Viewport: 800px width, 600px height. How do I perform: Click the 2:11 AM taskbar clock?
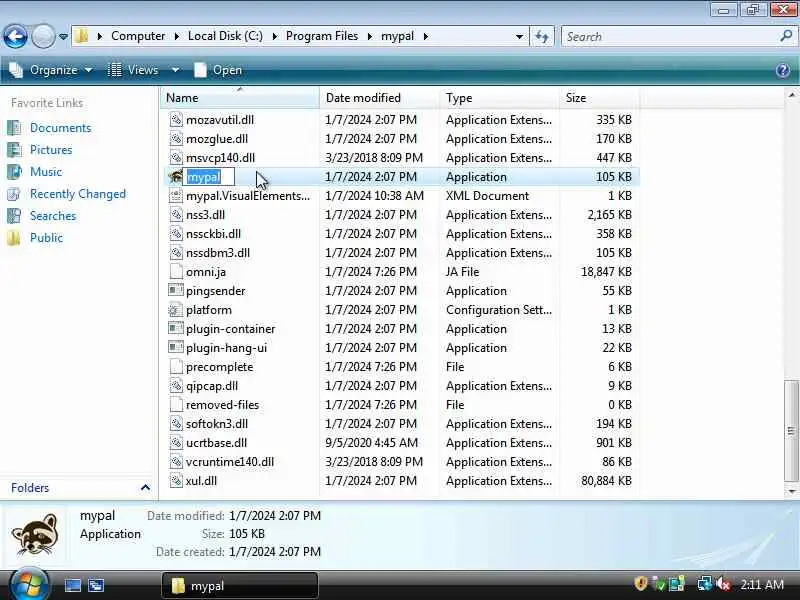click(762, 585)
